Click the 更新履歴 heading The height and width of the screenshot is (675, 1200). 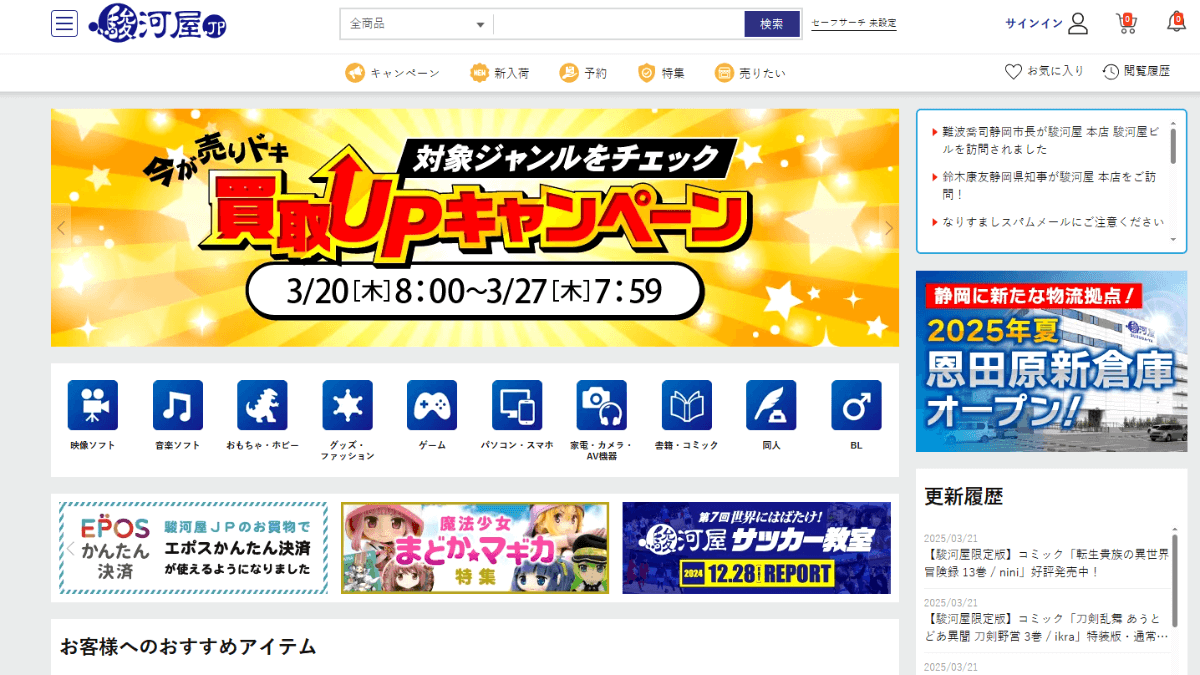point(964,496)
